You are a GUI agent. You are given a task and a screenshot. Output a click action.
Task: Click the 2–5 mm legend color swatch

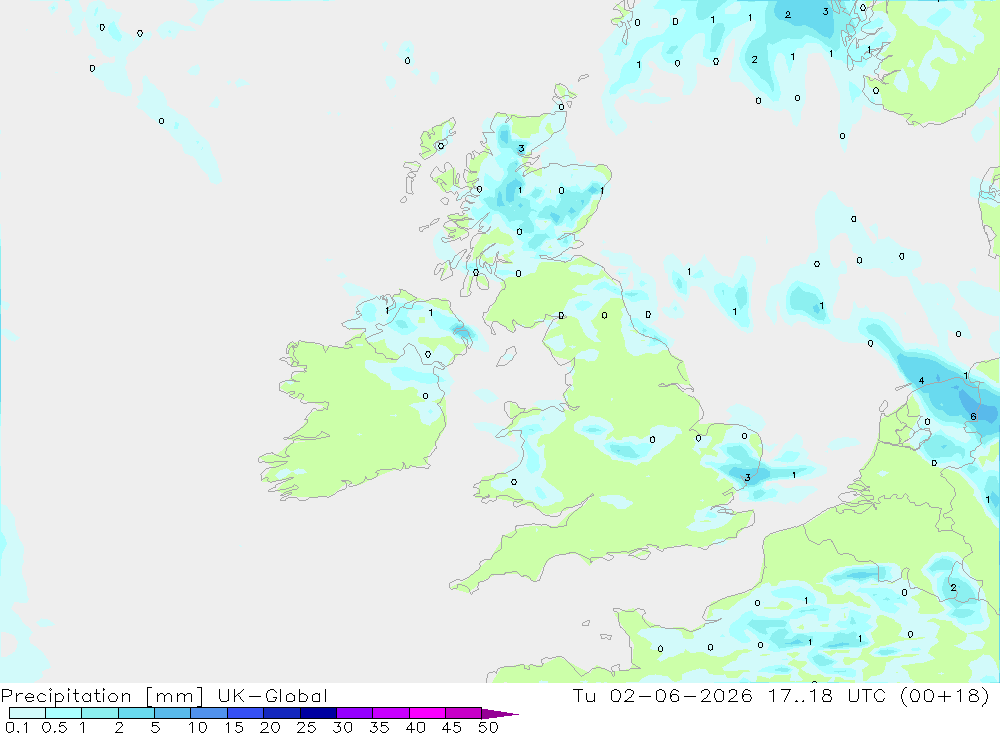point(136,713)
